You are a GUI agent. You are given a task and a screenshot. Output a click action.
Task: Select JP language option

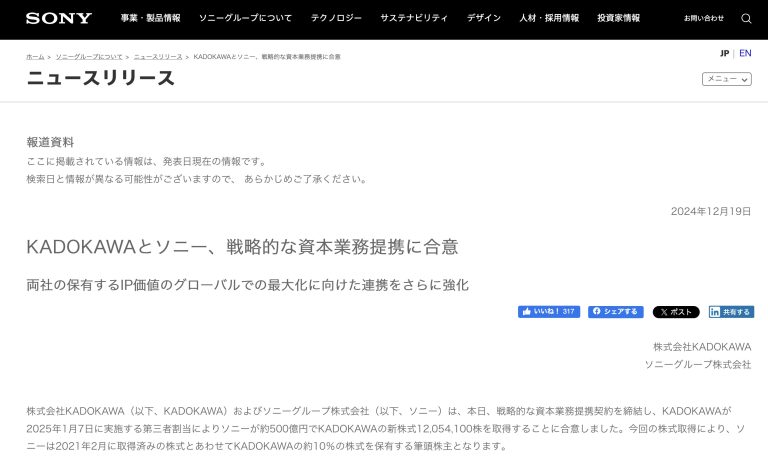coord(724,53)
